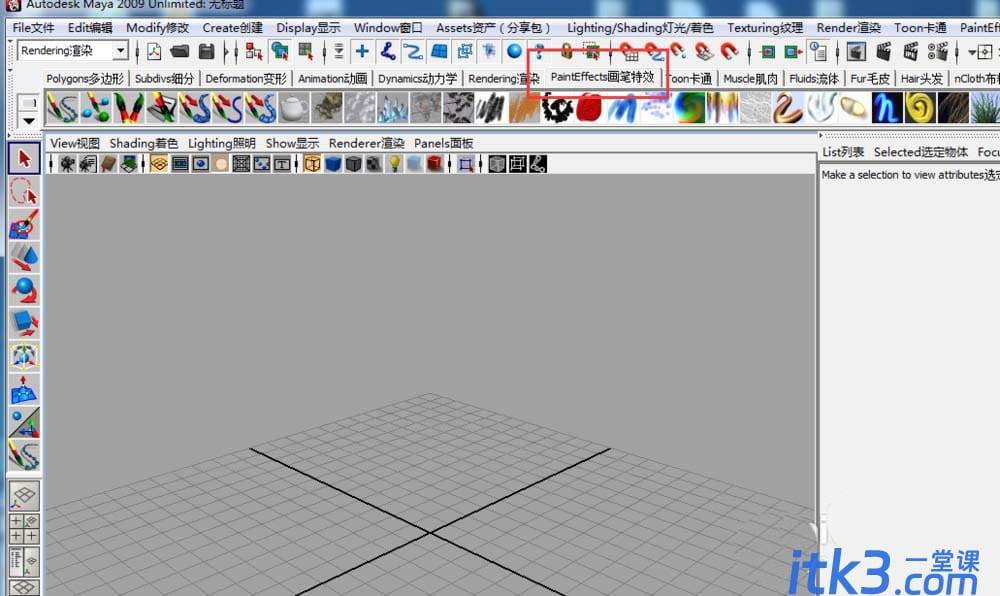Screen dimensions: 1000x596
Task: Enable the blue plus selection mask
Action: 362,51
